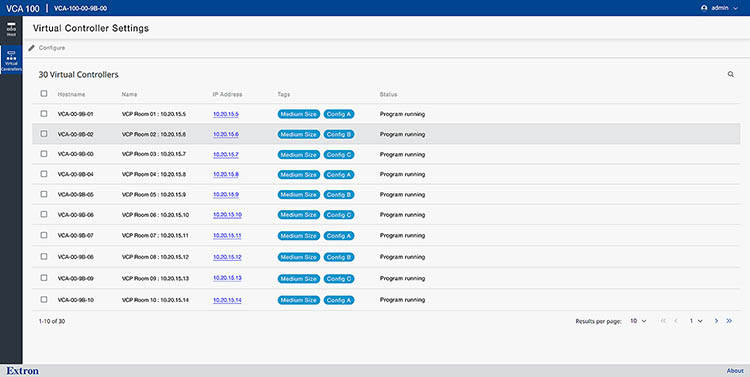
Task: Open IP link 10.20.15.14
Action: [x=227, y=300]
